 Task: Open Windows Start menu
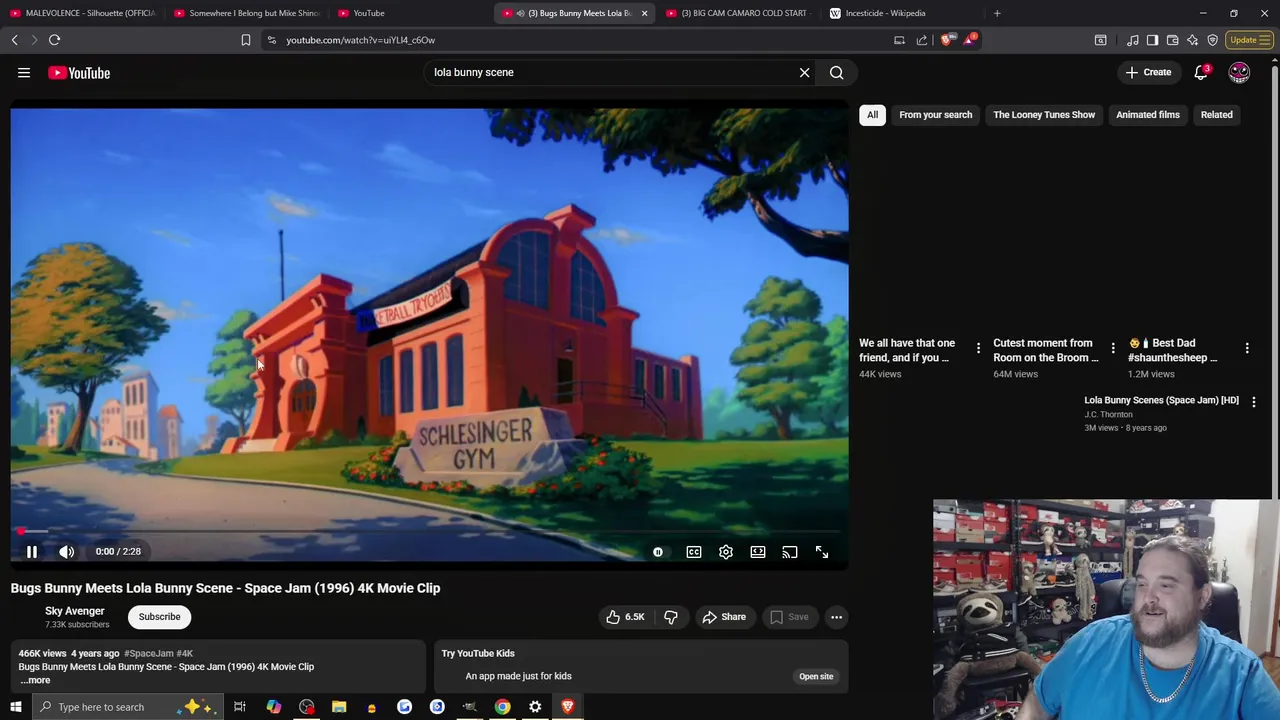coord(15,707)
